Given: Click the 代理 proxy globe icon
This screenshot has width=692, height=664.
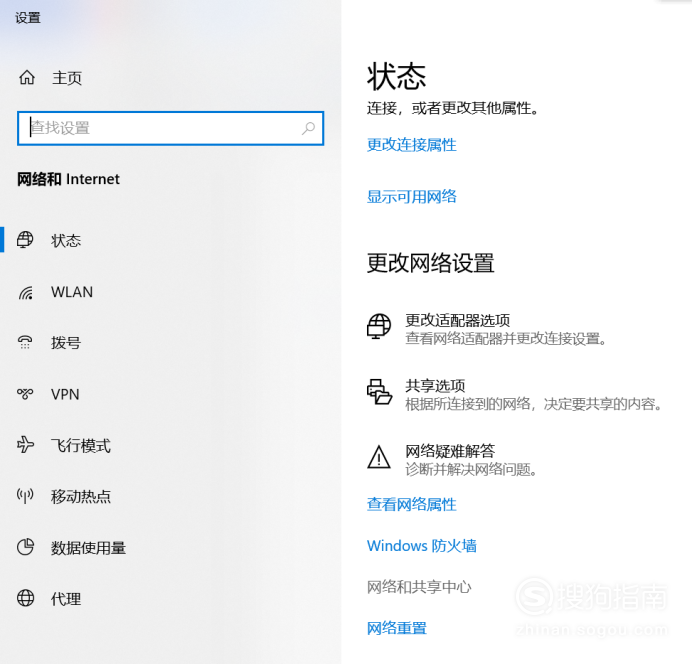Looking at the screenshot, I should click(25, 598).
